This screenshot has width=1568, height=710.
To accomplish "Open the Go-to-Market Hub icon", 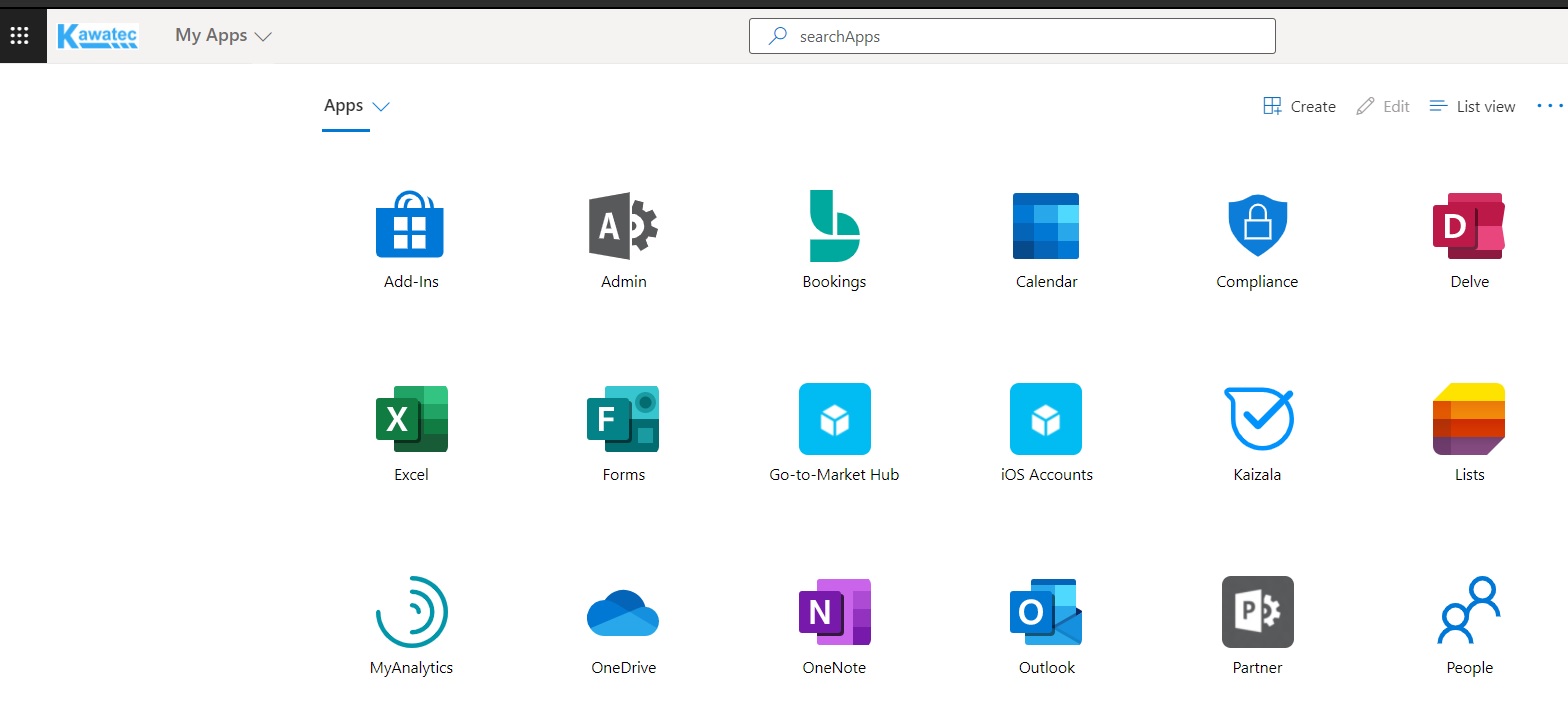I will pos(835,419).
